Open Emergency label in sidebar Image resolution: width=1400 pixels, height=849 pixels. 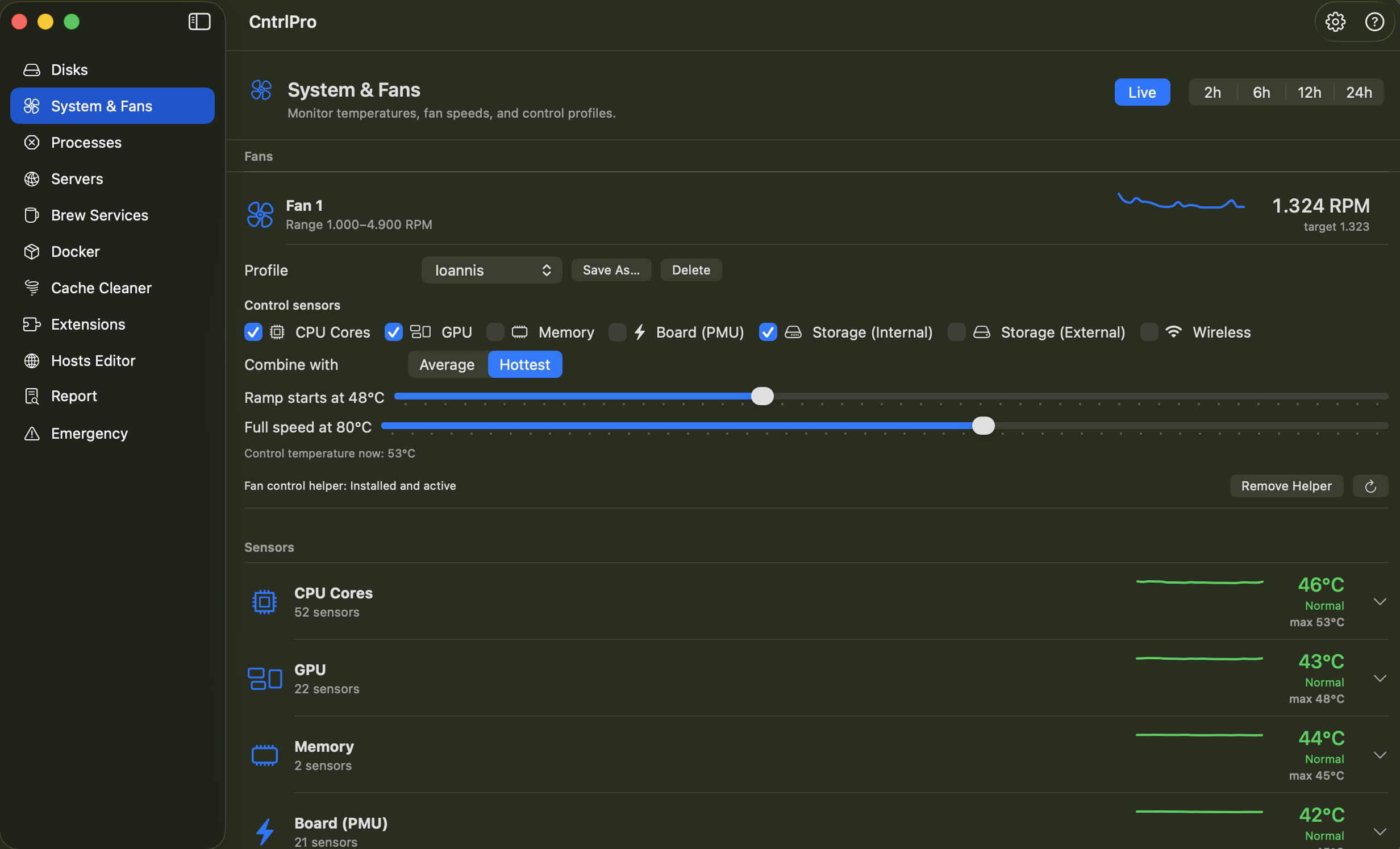[89, 434]
